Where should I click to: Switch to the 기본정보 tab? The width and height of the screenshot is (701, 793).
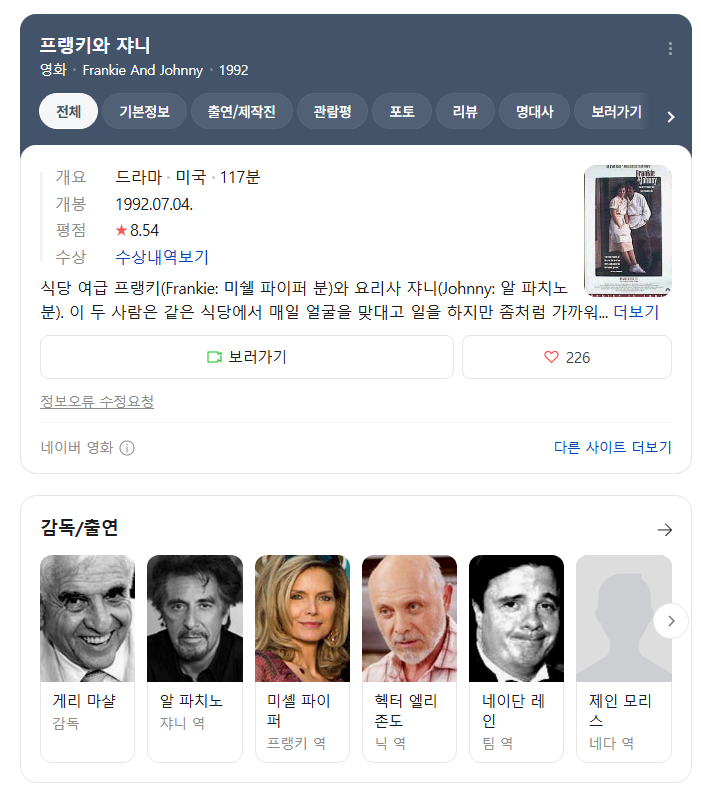(144, 111)
